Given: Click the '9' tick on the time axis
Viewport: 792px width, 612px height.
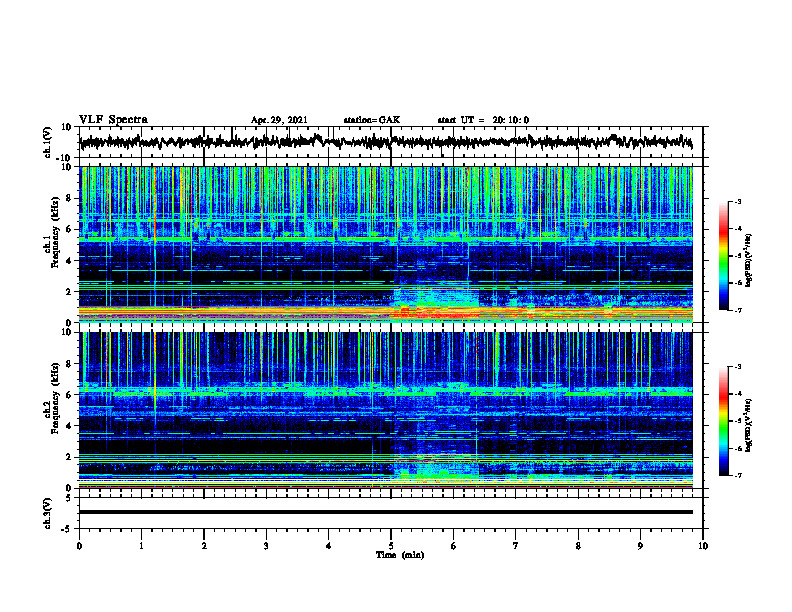Looking at the screenshot, I should click(x=640, y=546).
